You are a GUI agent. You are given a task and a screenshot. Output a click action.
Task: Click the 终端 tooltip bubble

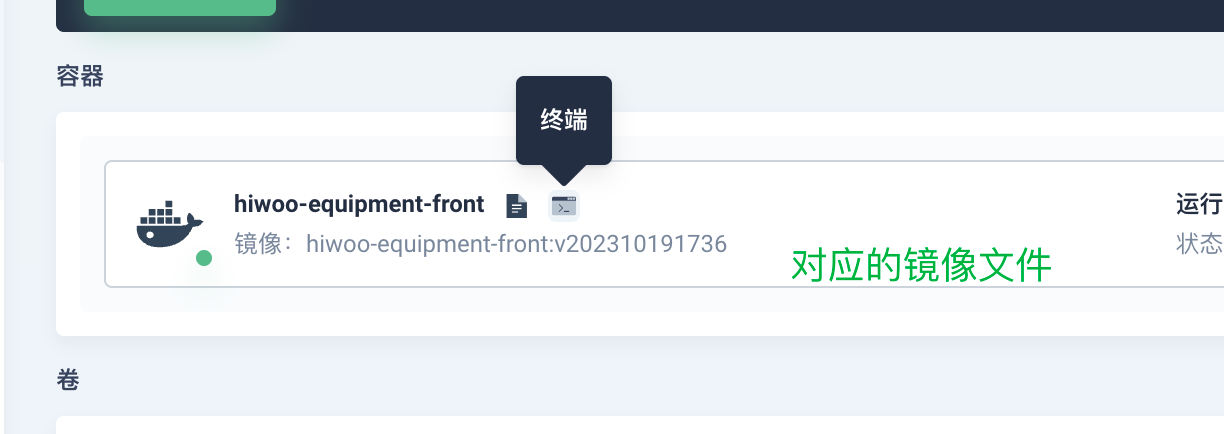[x=563, y=120]
